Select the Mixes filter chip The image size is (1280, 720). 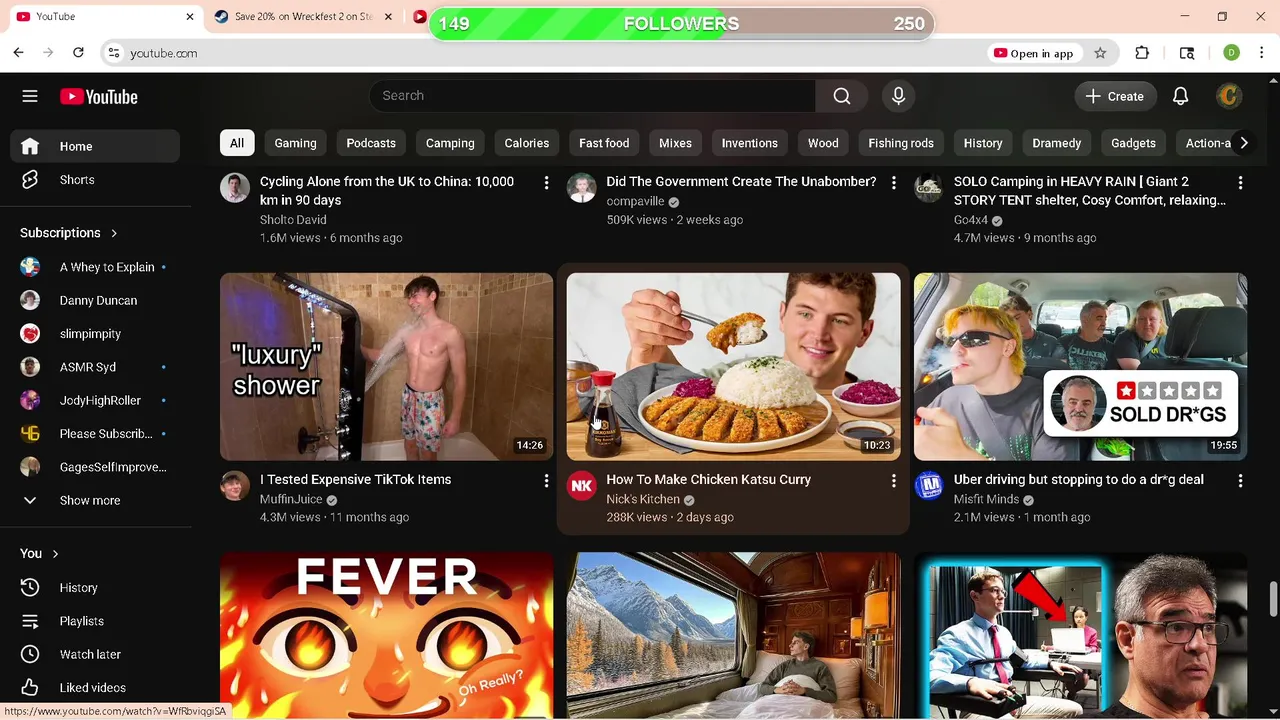point(675,143)
